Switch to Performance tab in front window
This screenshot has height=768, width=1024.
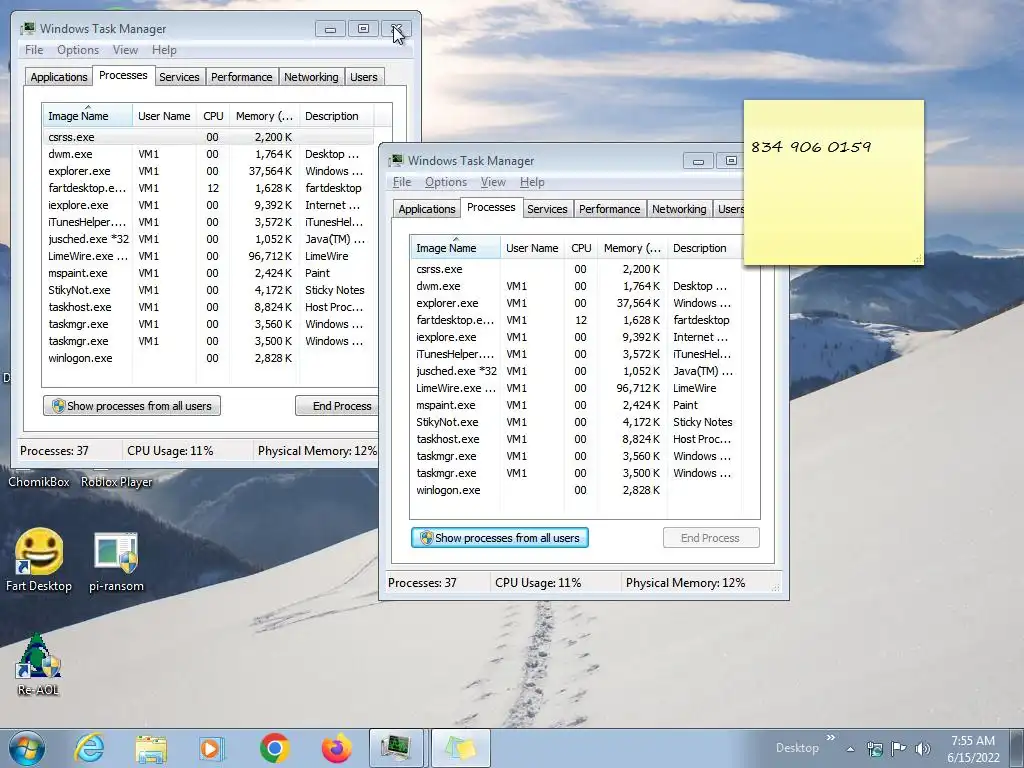609,209
